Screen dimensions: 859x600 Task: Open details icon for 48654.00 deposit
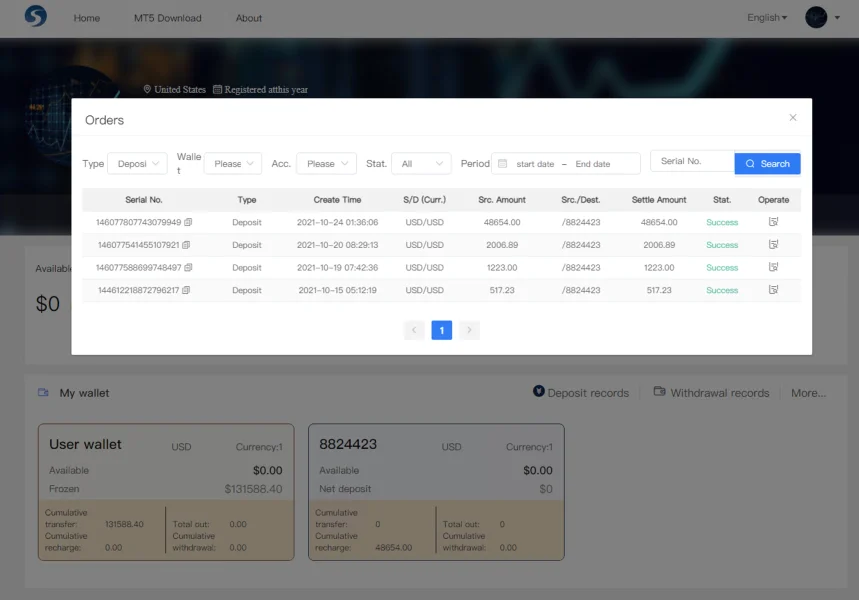coord(773,222)
